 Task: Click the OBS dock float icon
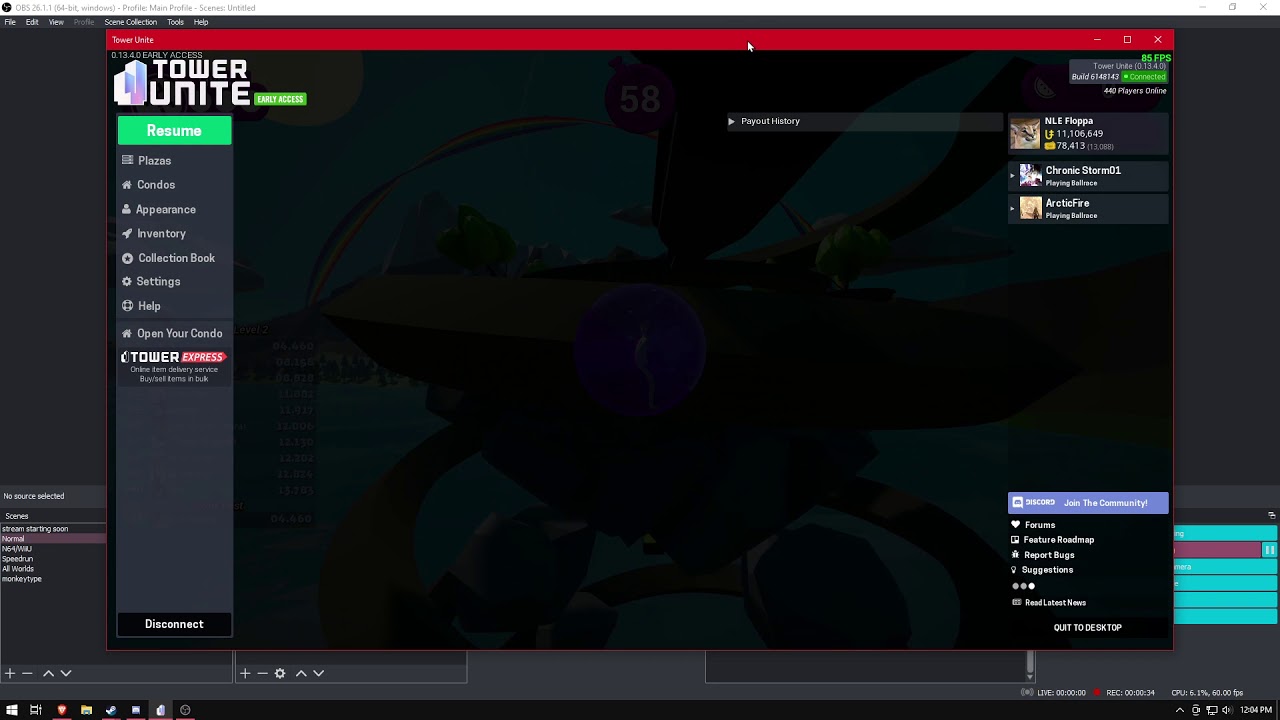tap(1271, 516)
